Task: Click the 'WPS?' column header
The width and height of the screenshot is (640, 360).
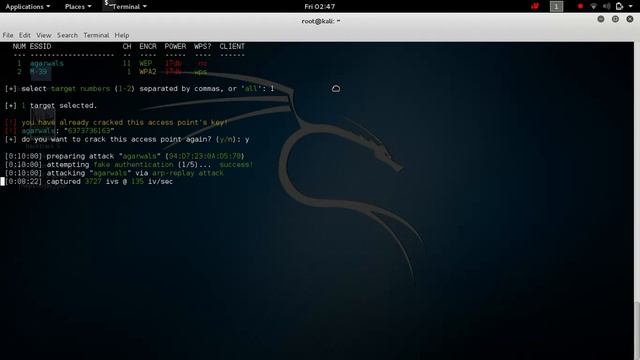Action: coord(202,47)
